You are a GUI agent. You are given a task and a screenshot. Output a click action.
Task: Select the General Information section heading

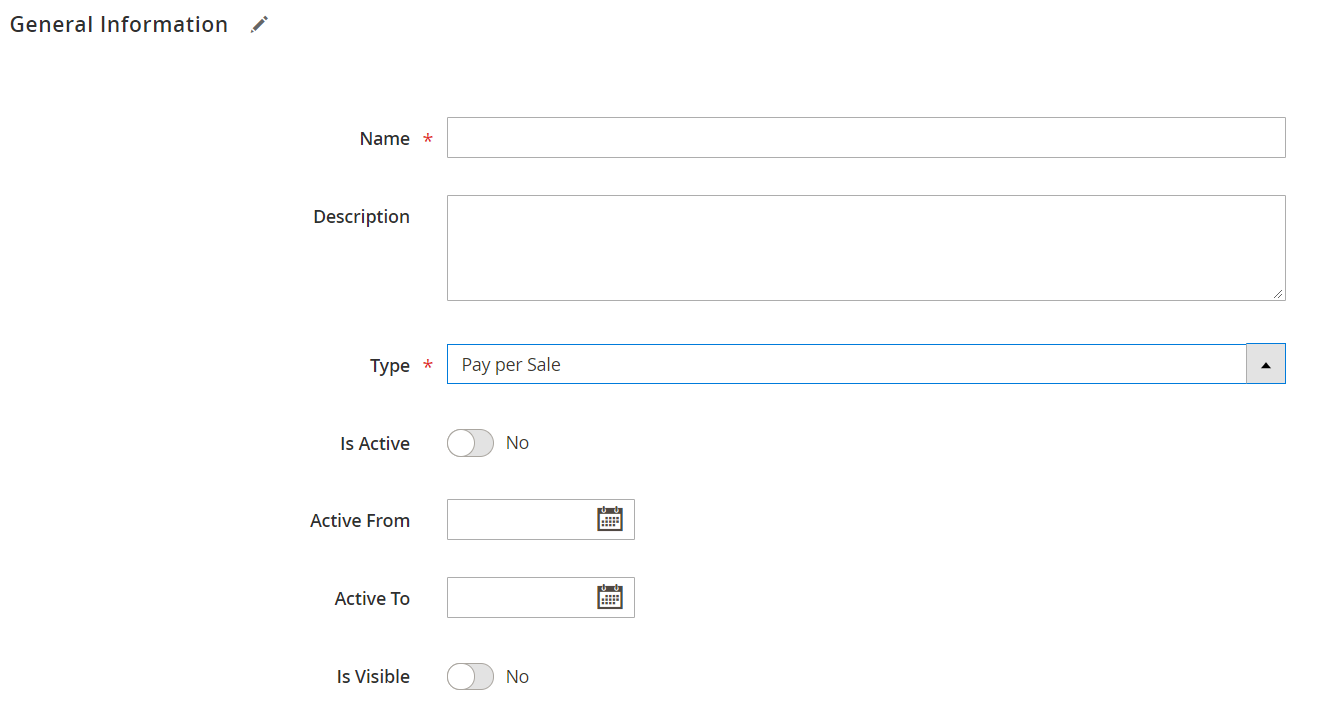119,25
